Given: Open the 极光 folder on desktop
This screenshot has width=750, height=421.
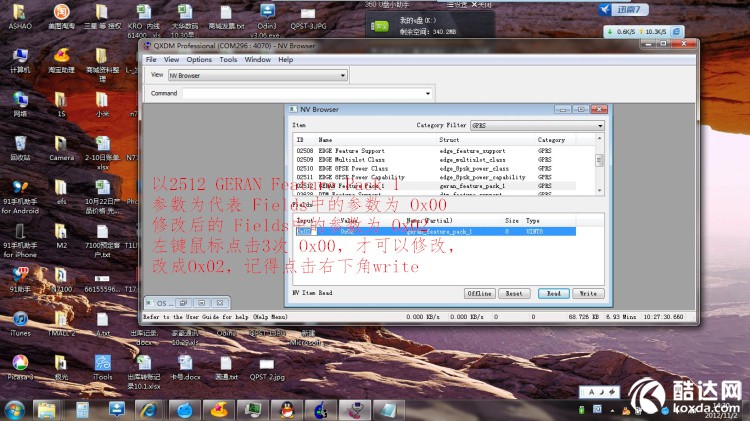Looking at the screenshot, I should tap(61, 367).
